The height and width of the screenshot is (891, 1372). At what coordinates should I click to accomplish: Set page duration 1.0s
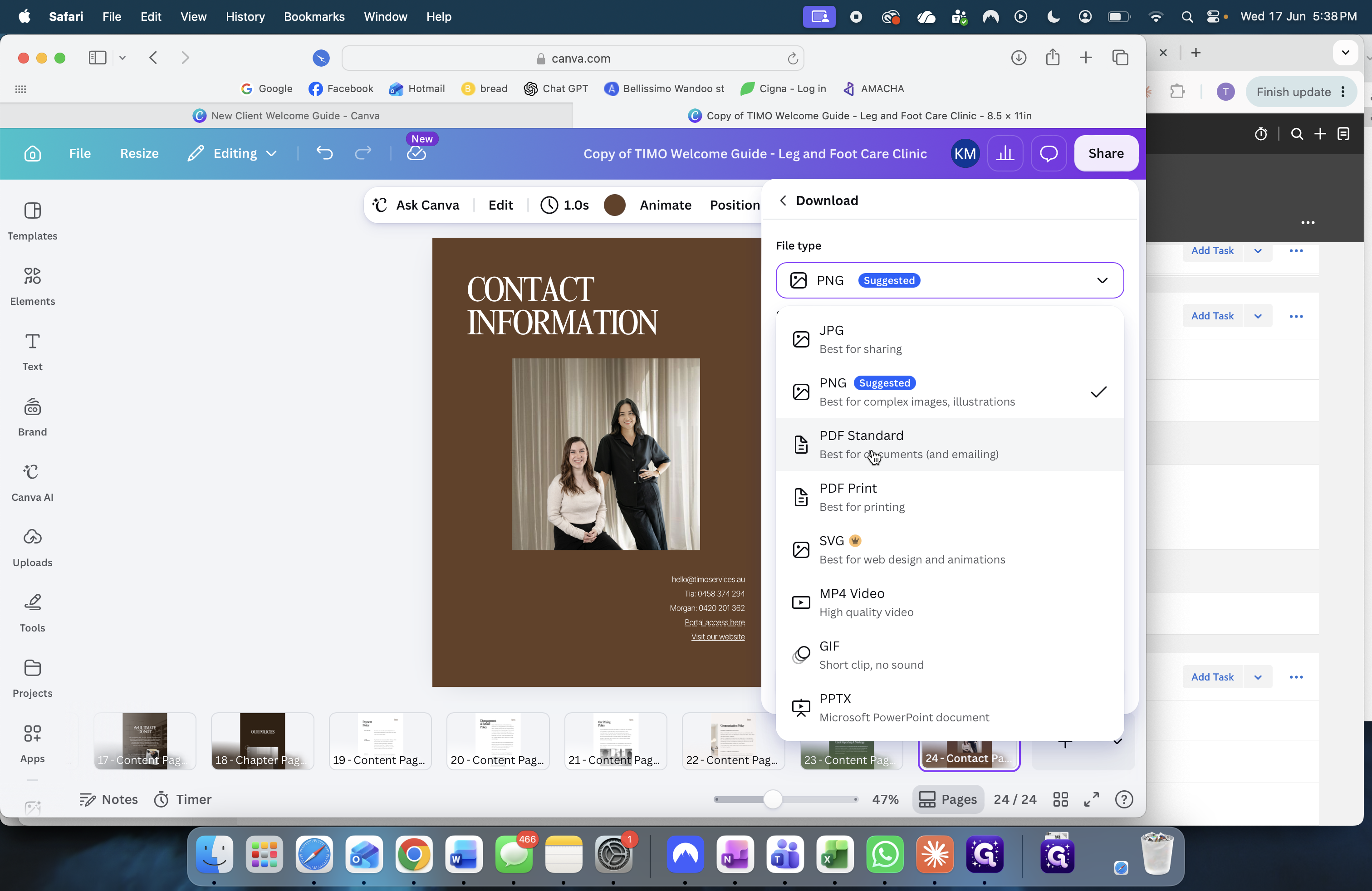(x=565, y=205)
